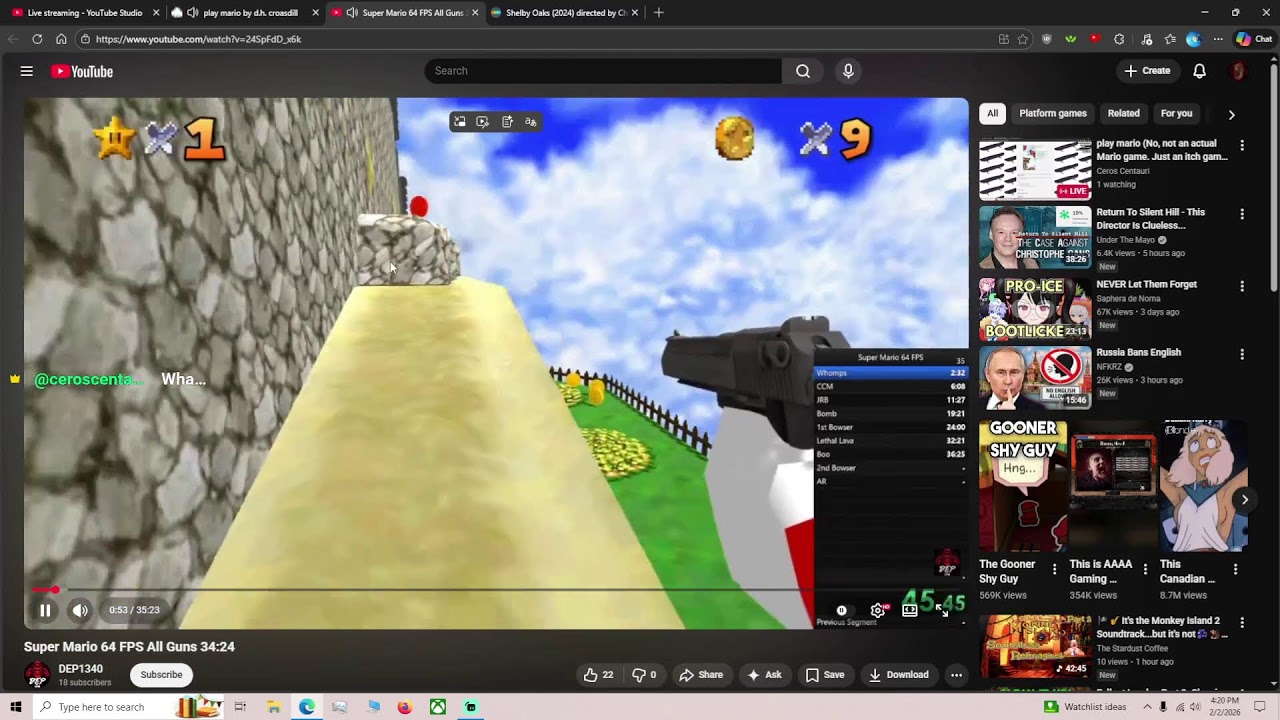Select the For you chip
The image size is (1280, 720).
[1176, 114]
